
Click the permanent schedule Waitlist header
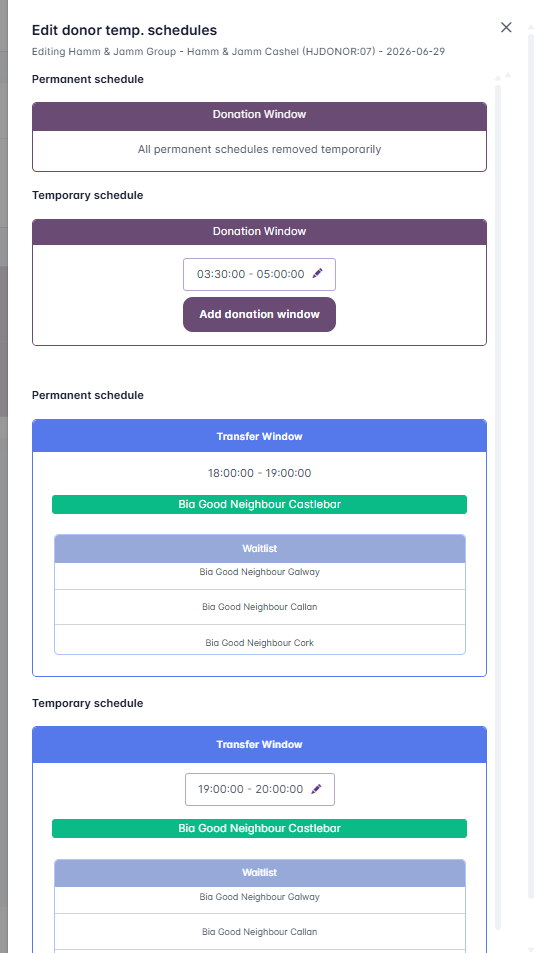coord(259,548)
